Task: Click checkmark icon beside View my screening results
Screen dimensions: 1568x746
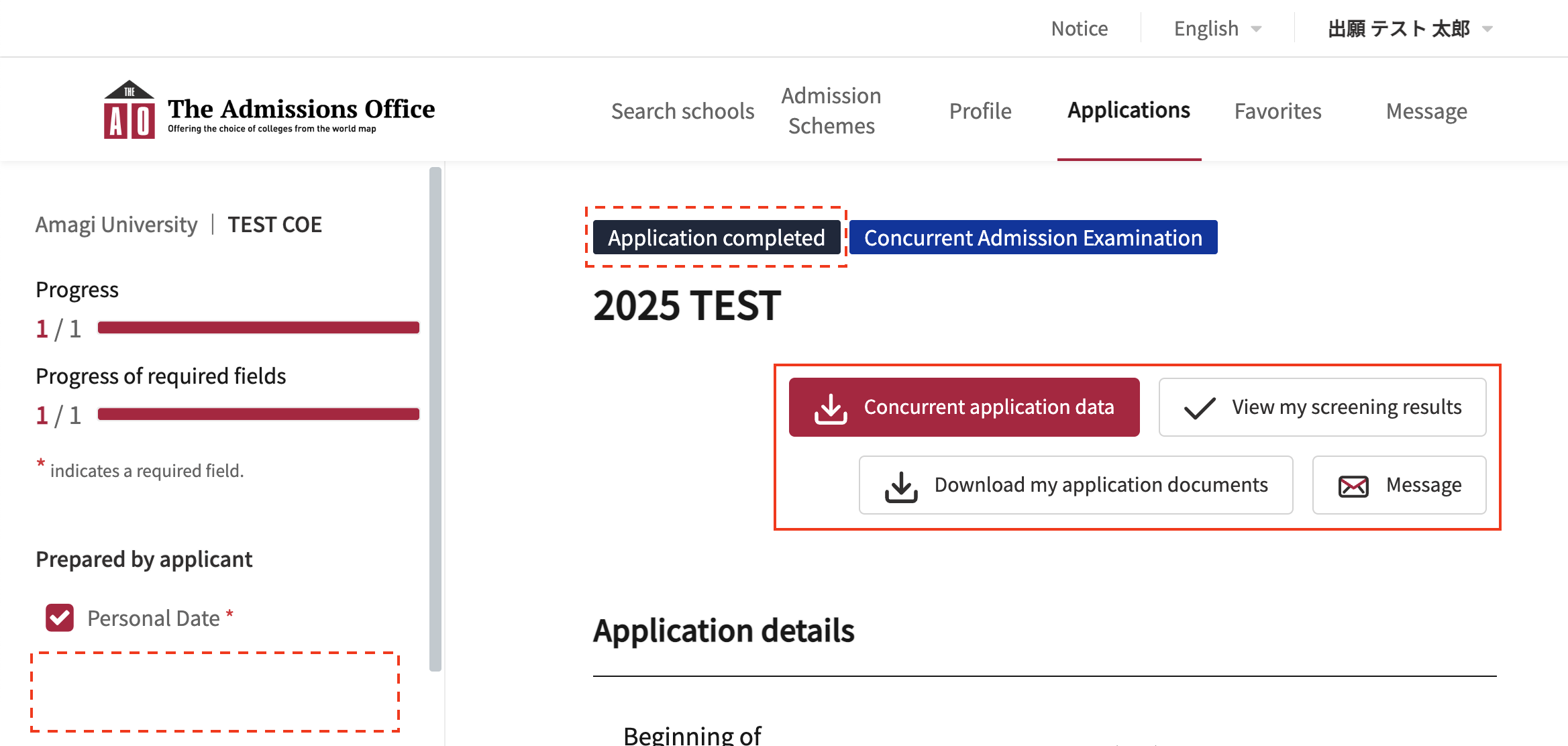Action: tap(1200, 408)
